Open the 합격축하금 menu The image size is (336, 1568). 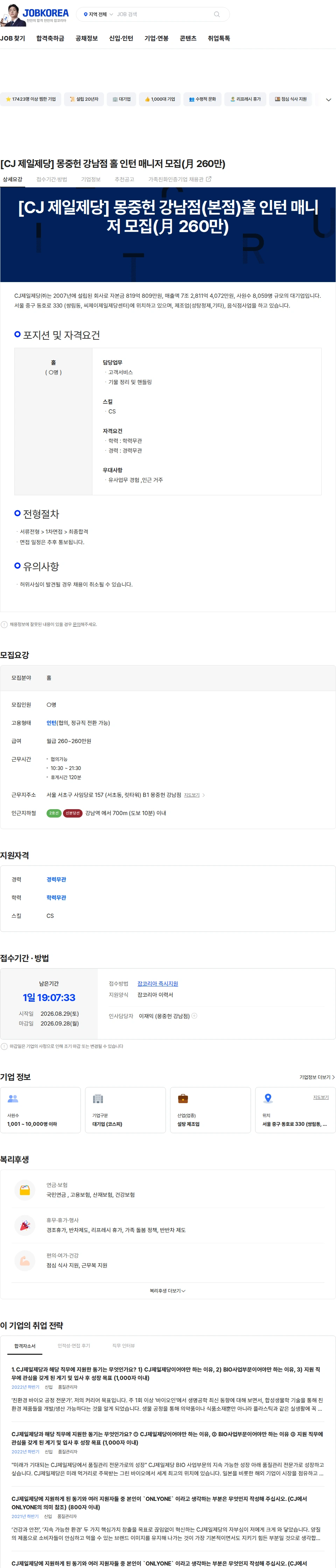pyautogui.click(x=50, y=38)
